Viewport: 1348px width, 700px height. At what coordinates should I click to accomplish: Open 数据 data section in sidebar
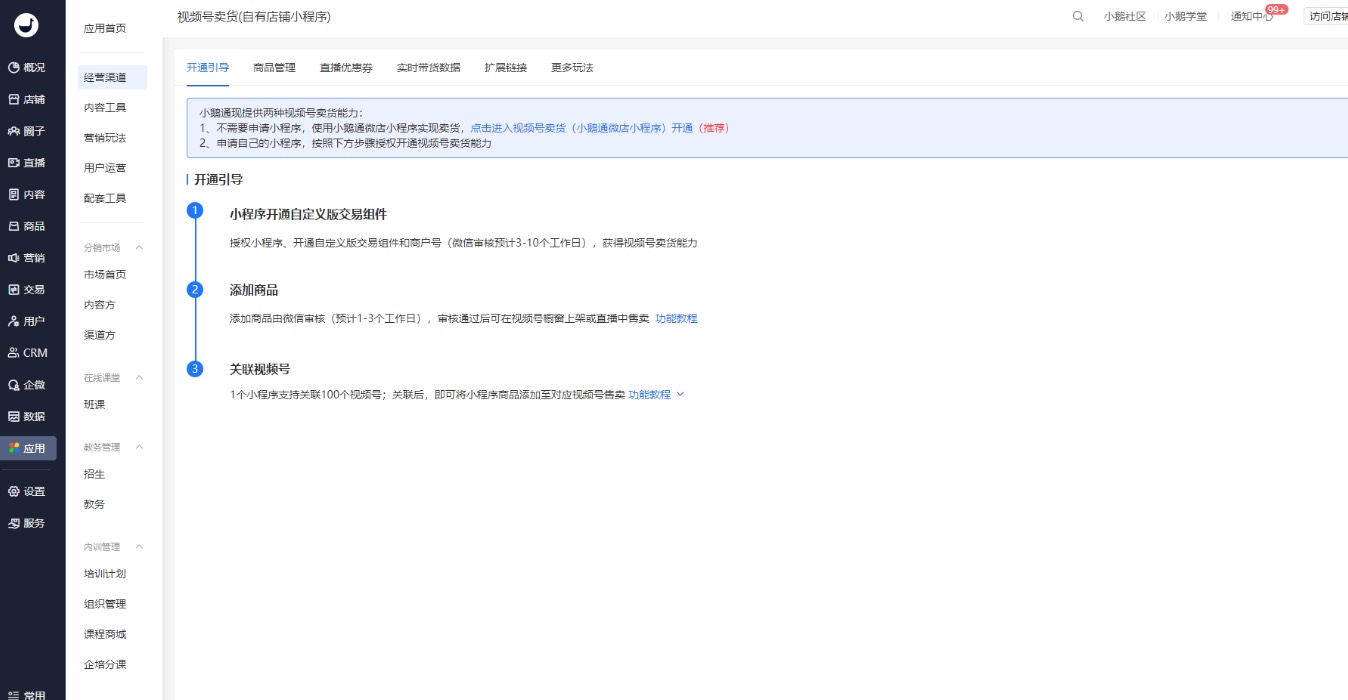28,416
